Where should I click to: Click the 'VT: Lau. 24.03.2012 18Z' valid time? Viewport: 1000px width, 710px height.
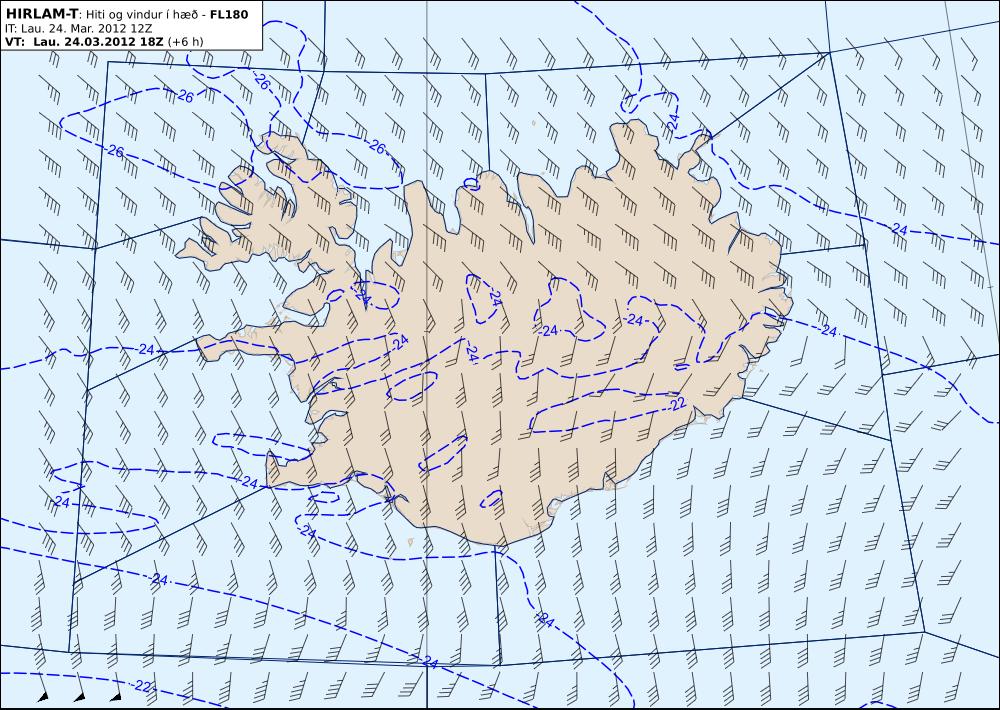84,41
